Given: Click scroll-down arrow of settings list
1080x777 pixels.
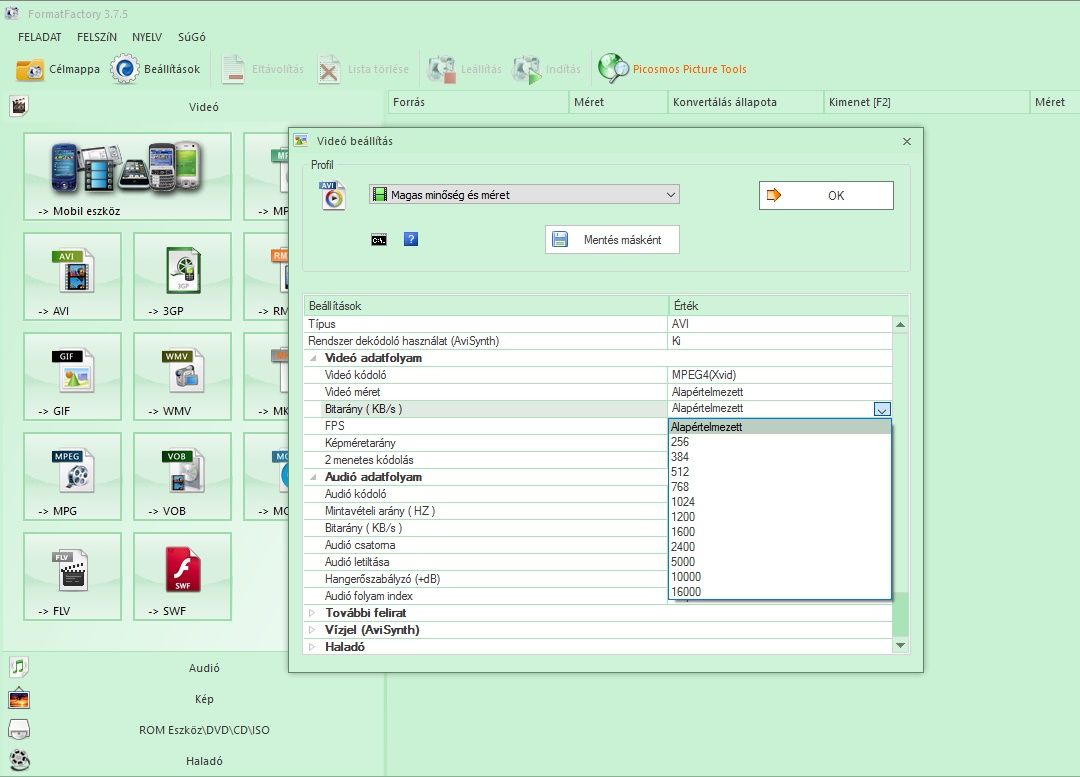Looking at the screenshot, I should pyautogui.click(x=900, y=645).
